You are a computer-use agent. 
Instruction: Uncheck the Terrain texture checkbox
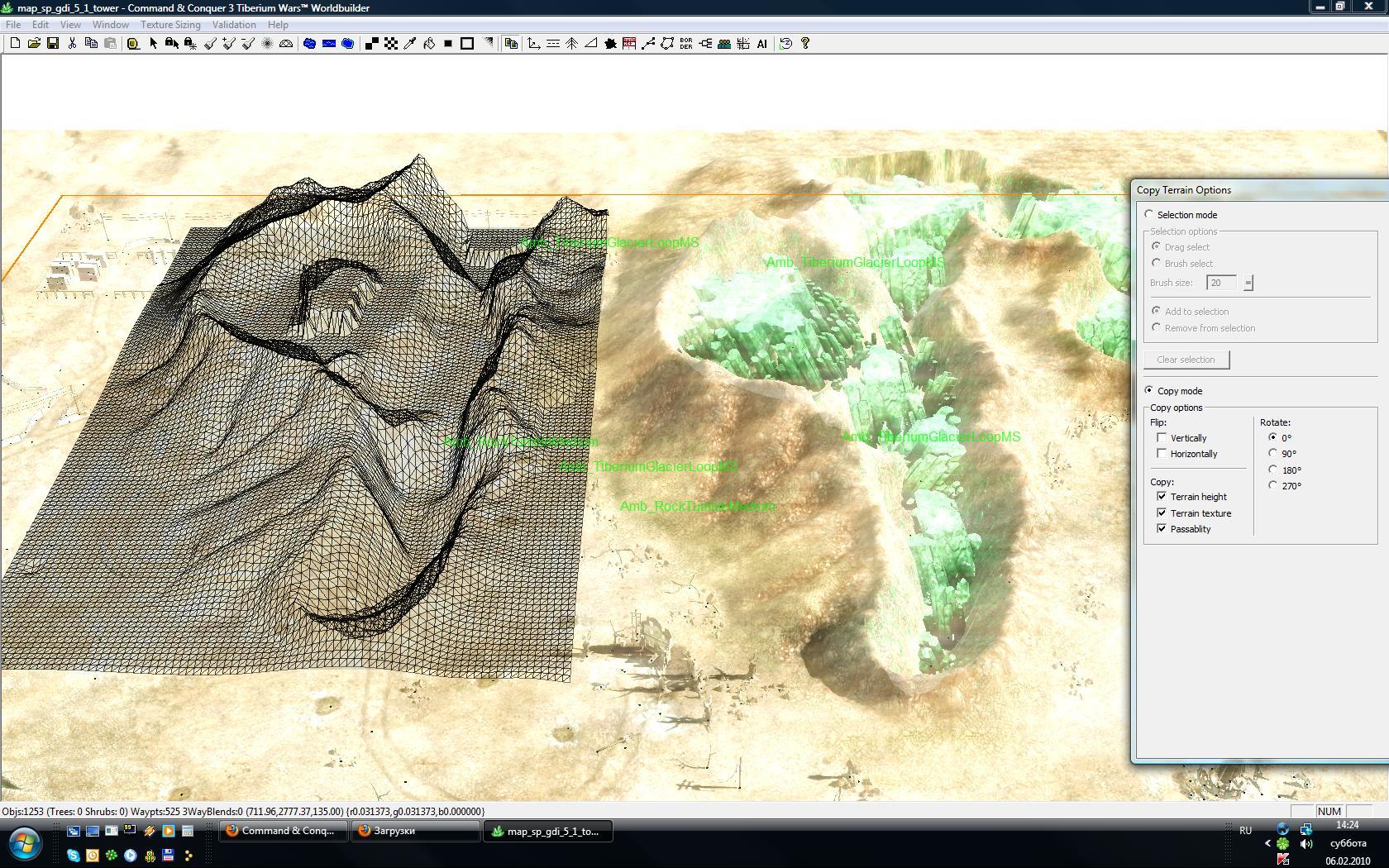(x=1162, y=513)
